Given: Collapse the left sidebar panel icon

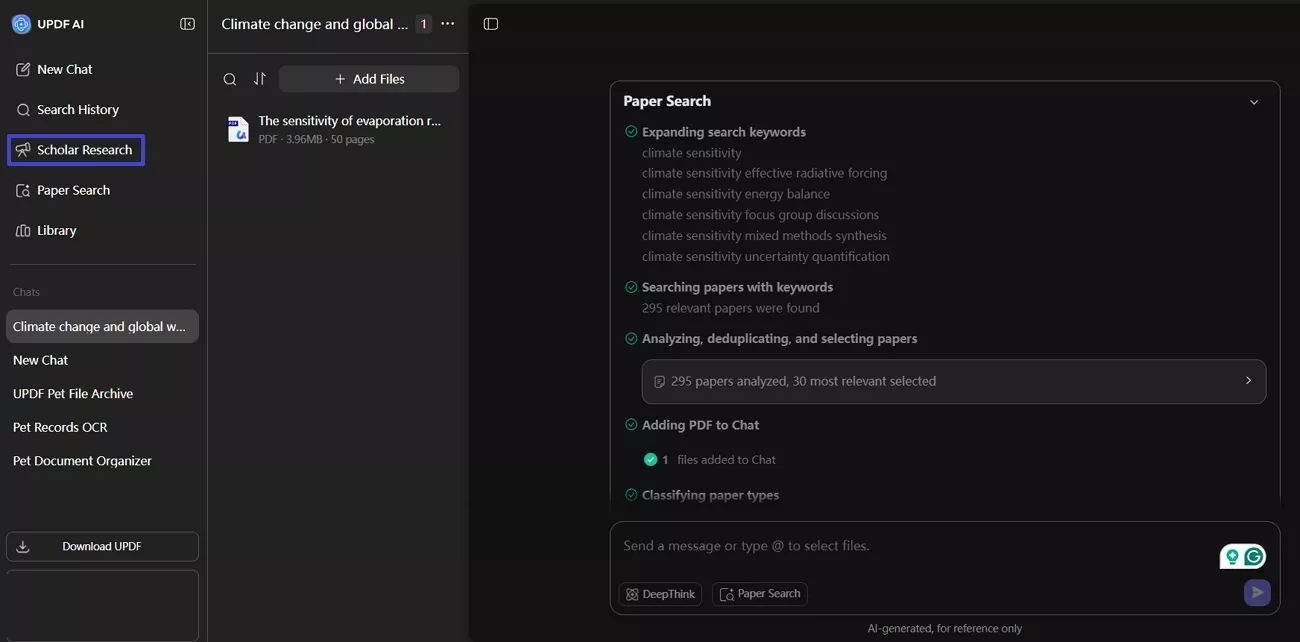Looking at the screenshot, I should point(187,24).
